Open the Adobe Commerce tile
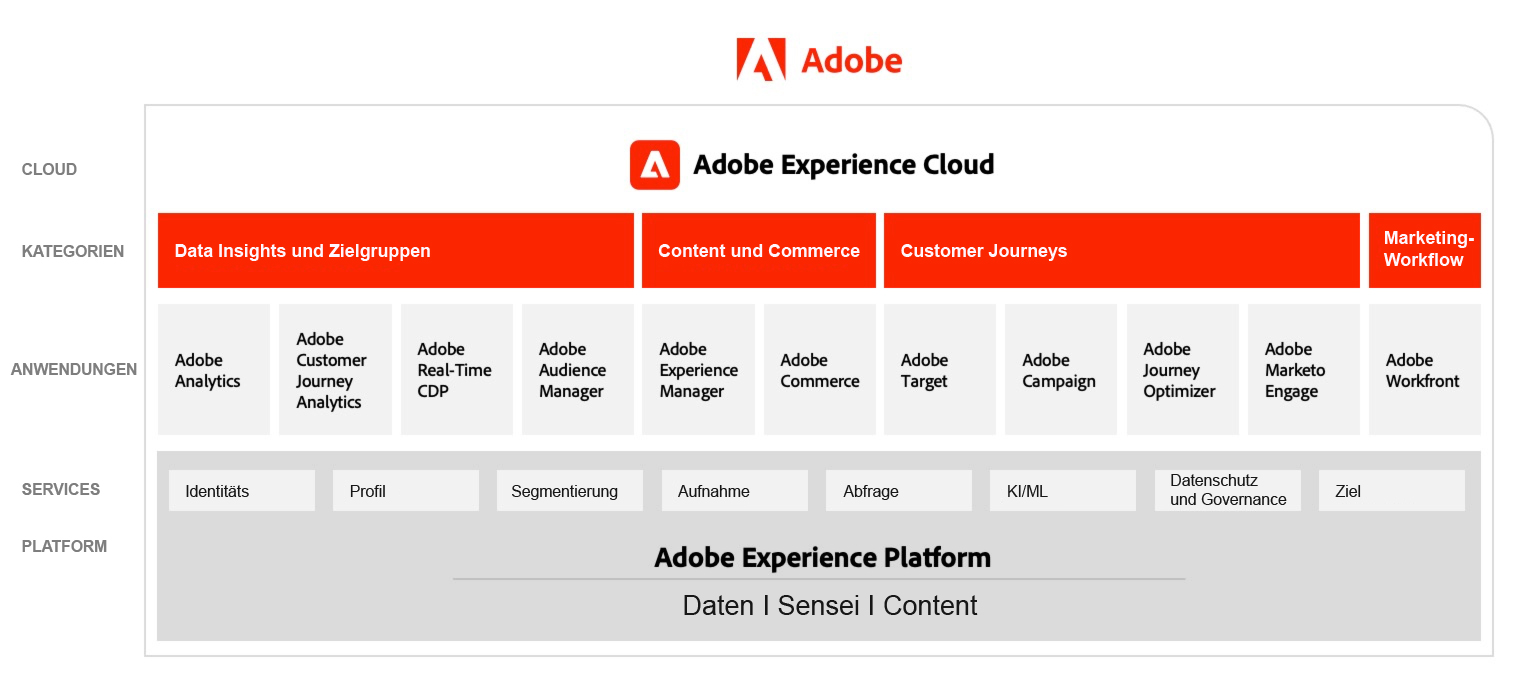The height and width of the screenshot is (685, 1513). (x=820, y=370)
